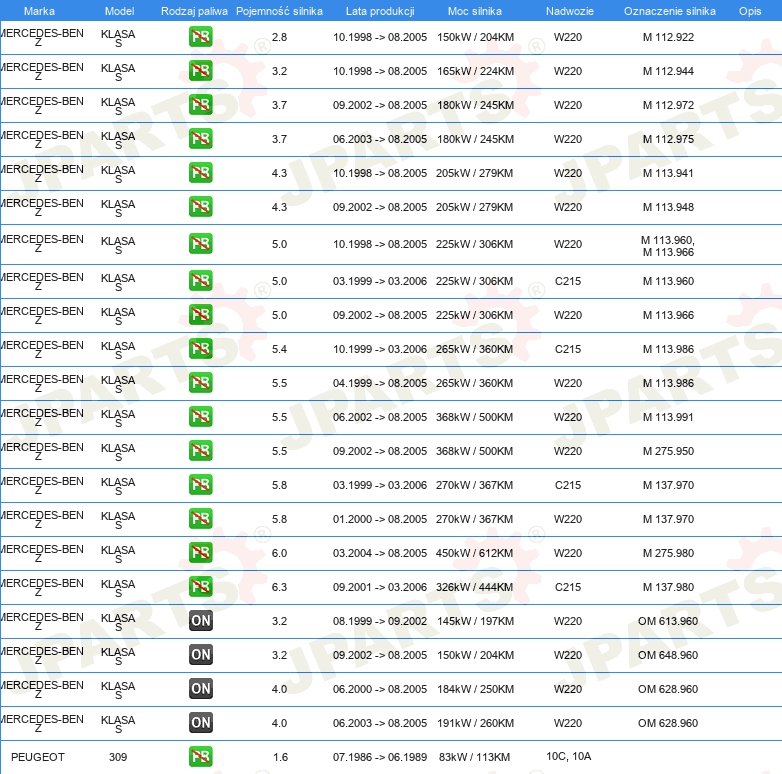Click the PB fuel icon in the M 112.975 row
782x774 pixels.
(200, 139)
